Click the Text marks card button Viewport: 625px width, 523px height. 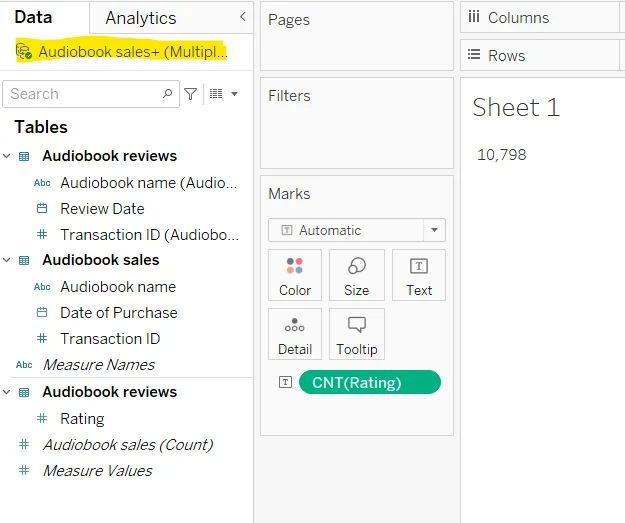(x=419, y=275)
